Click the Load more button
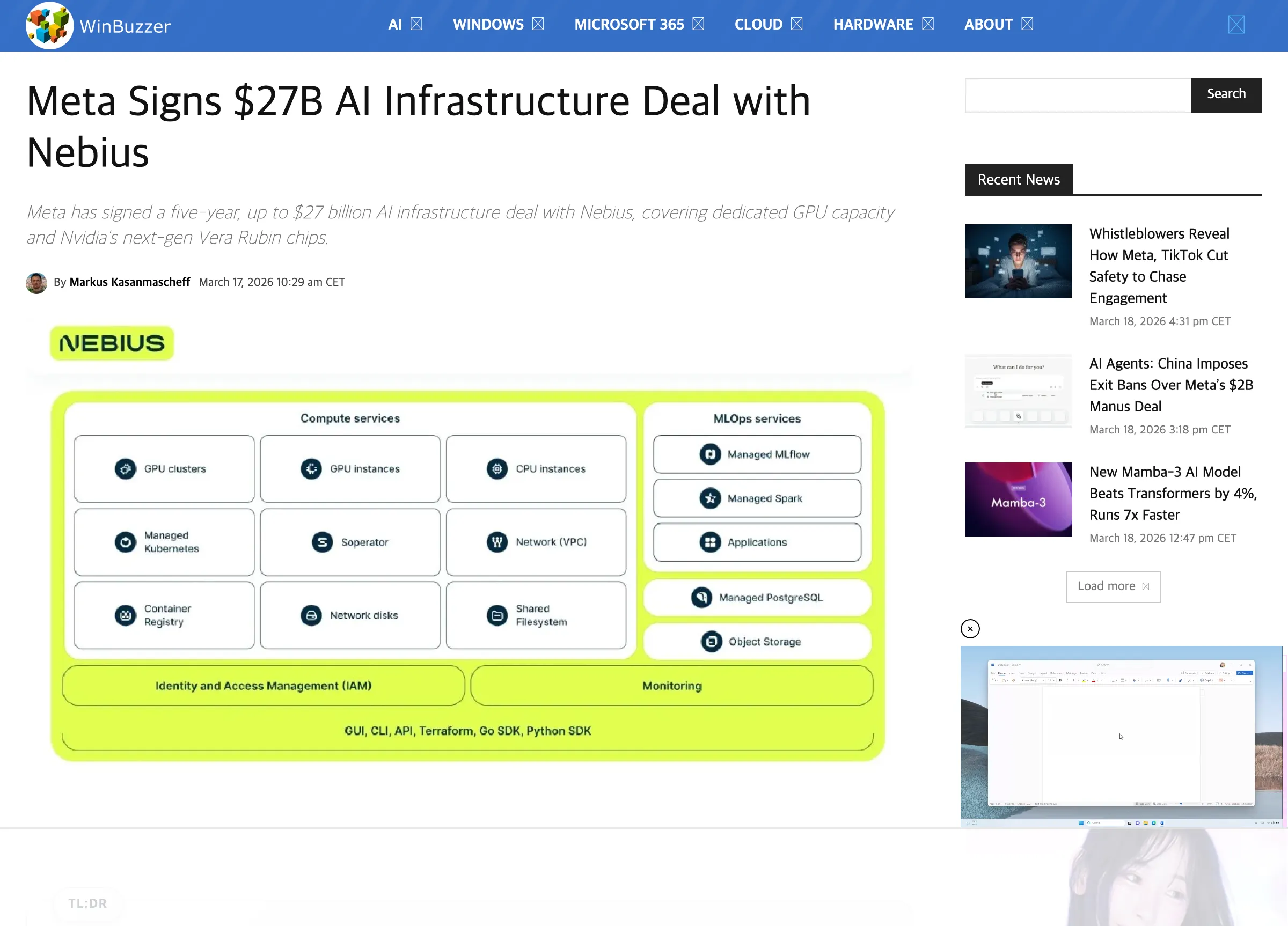Screen dimensions: 1288x926 [1113, 586]
